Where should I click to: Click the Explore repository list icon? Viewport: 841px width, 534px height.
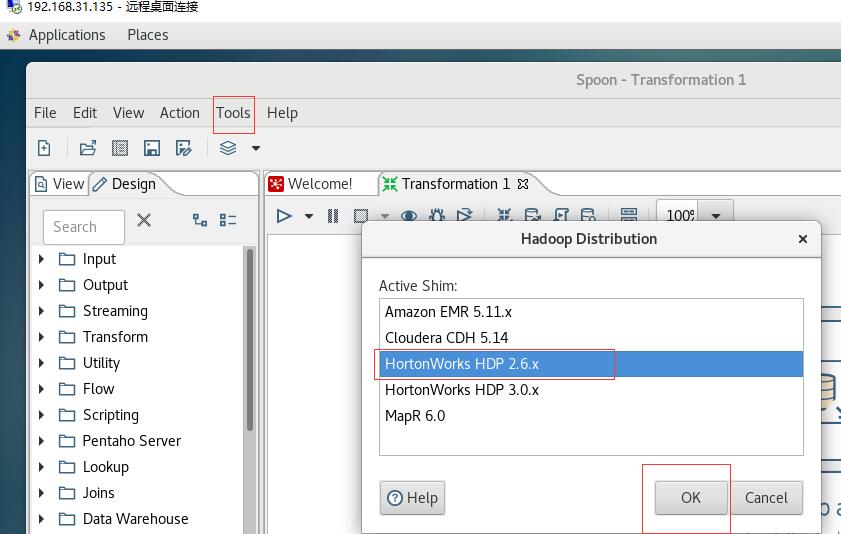click(x=120, y=148)
